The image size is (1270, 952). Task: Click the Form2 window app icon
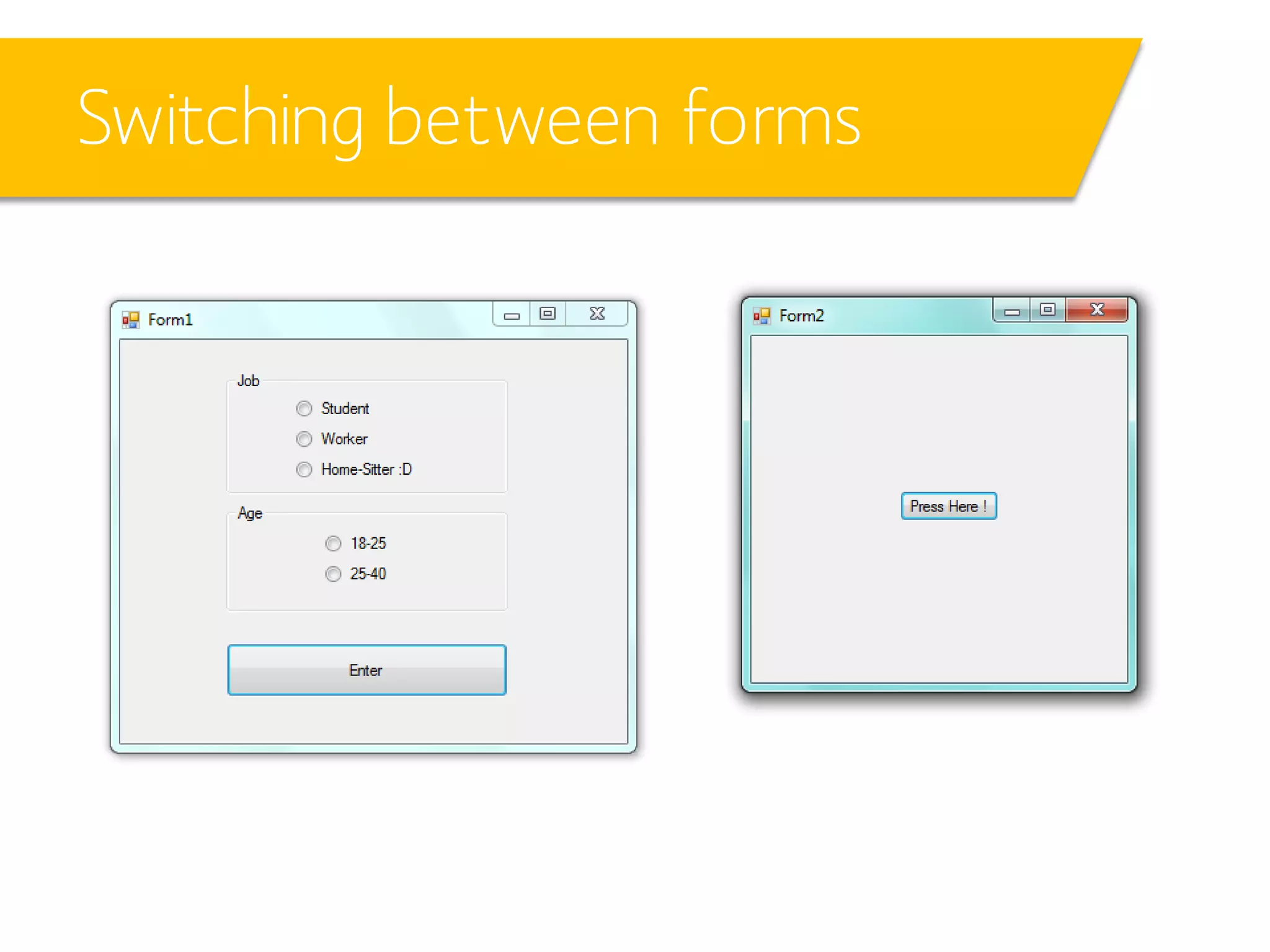click(762, 315)
